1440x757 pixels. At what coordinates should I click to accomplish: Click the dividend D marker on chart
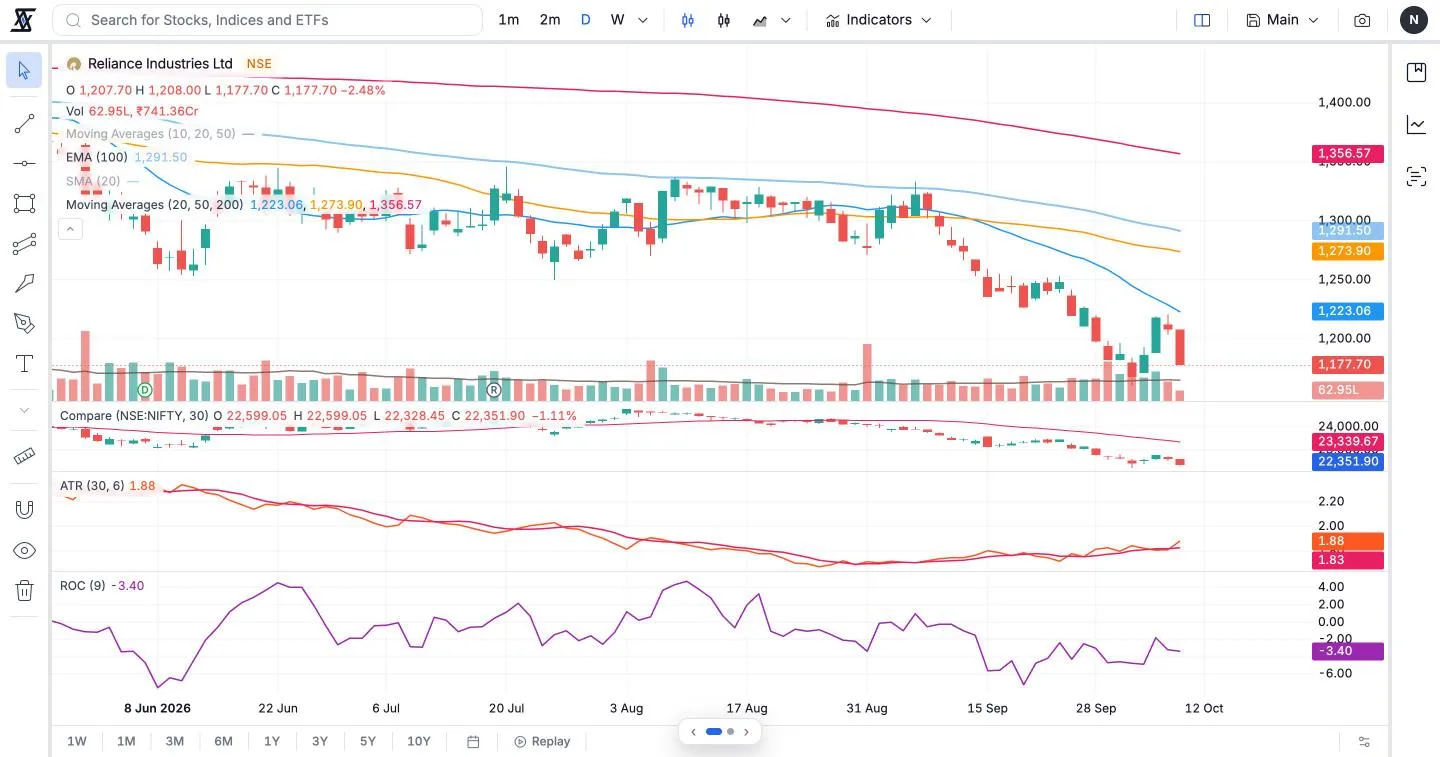tap(145, 389)
